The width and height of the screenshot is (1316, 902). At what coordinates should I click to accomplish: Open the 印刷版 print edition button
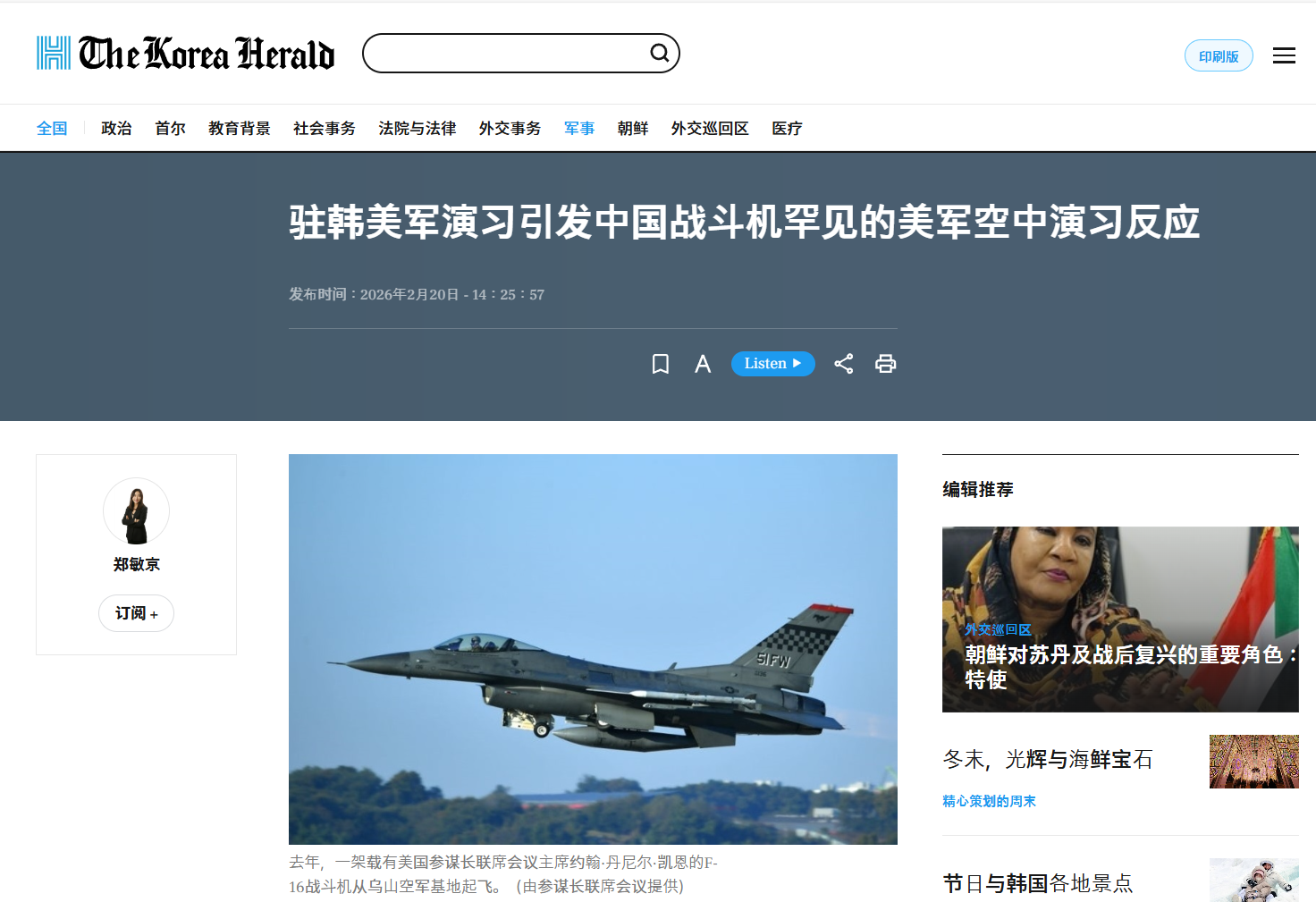(x=1219, y=55)
